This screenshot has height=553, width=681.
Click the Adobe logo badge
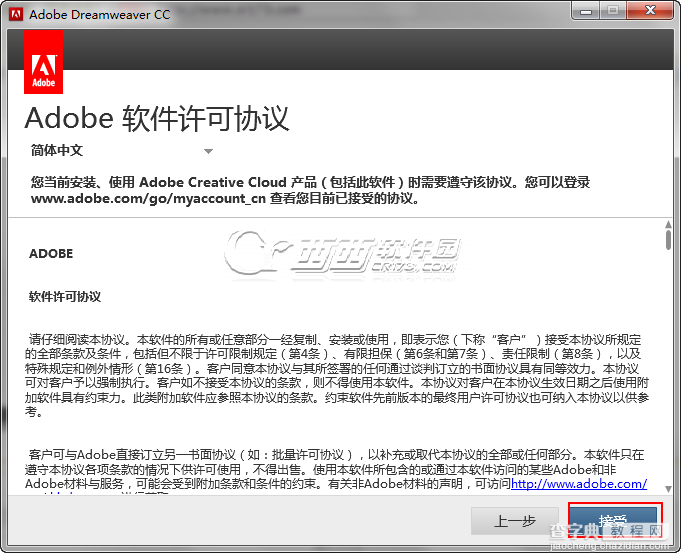click(43, 62)
